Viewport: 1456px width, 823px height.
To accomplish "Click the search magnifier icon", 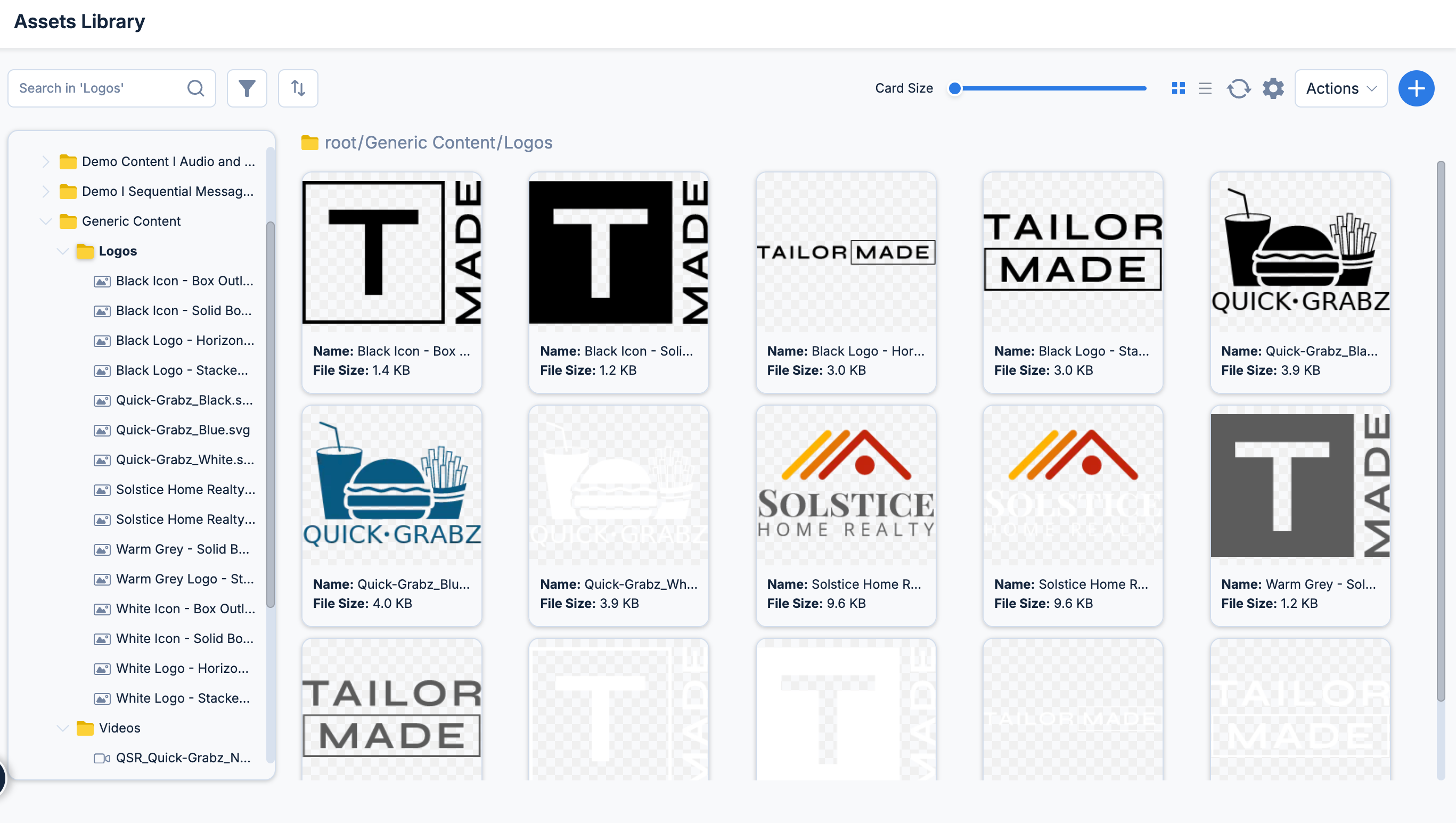I will 195,88.
